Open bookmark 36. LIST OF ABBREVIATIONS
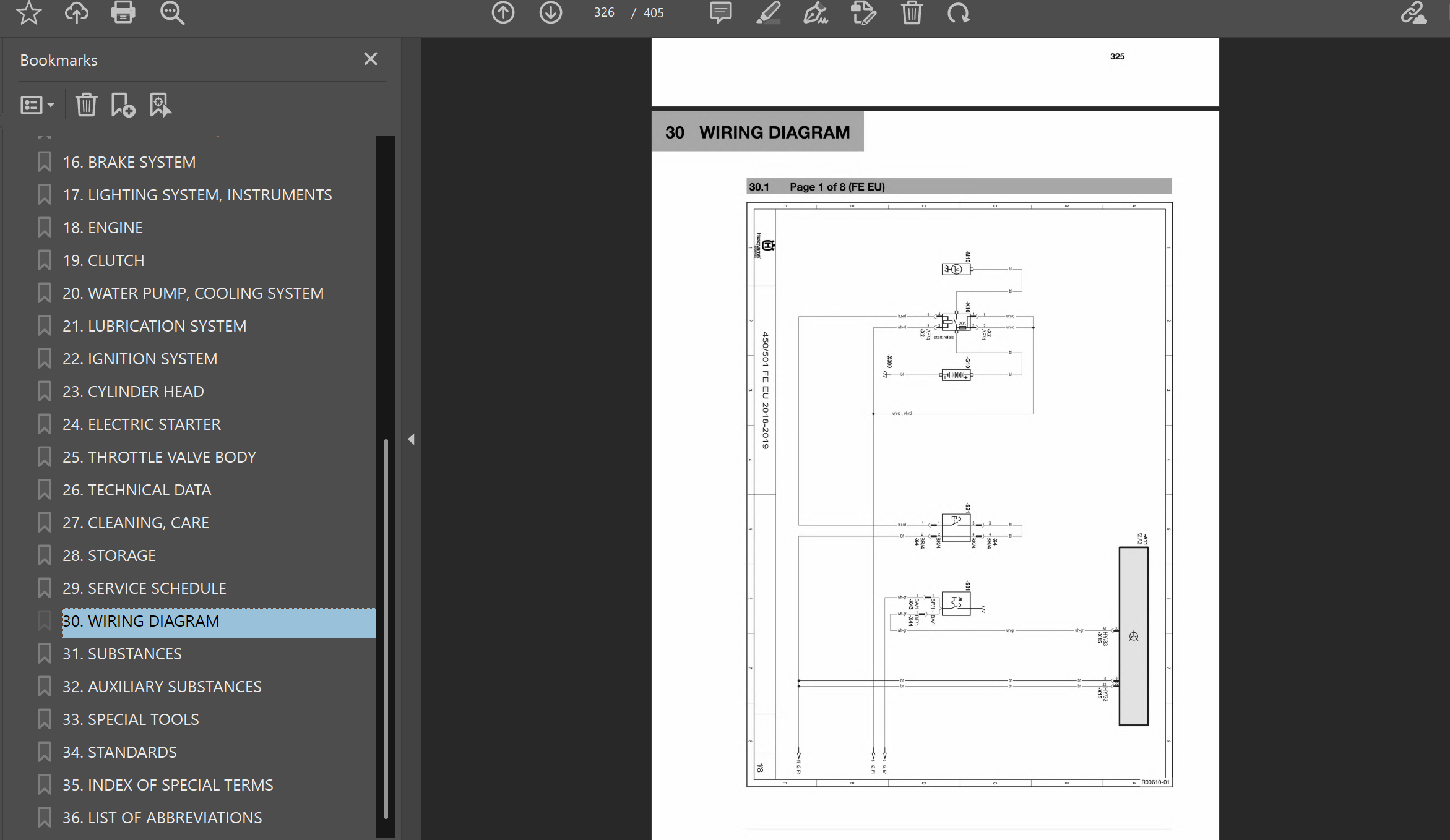The height and width of the screenshot is (840, 1450). click(162, 818)
